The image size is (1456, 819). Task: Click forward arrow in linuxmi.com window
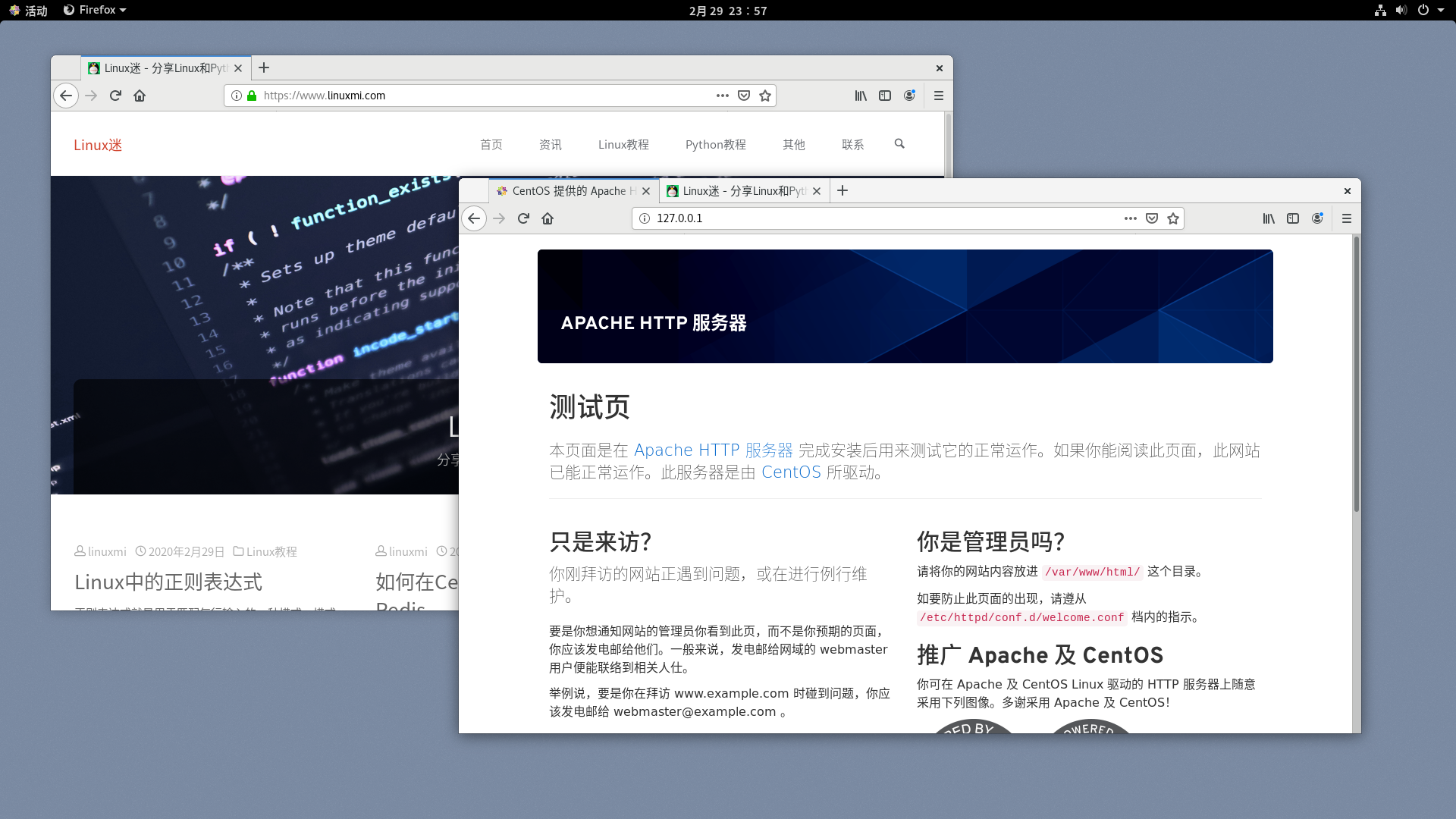[x=91, y=96]
